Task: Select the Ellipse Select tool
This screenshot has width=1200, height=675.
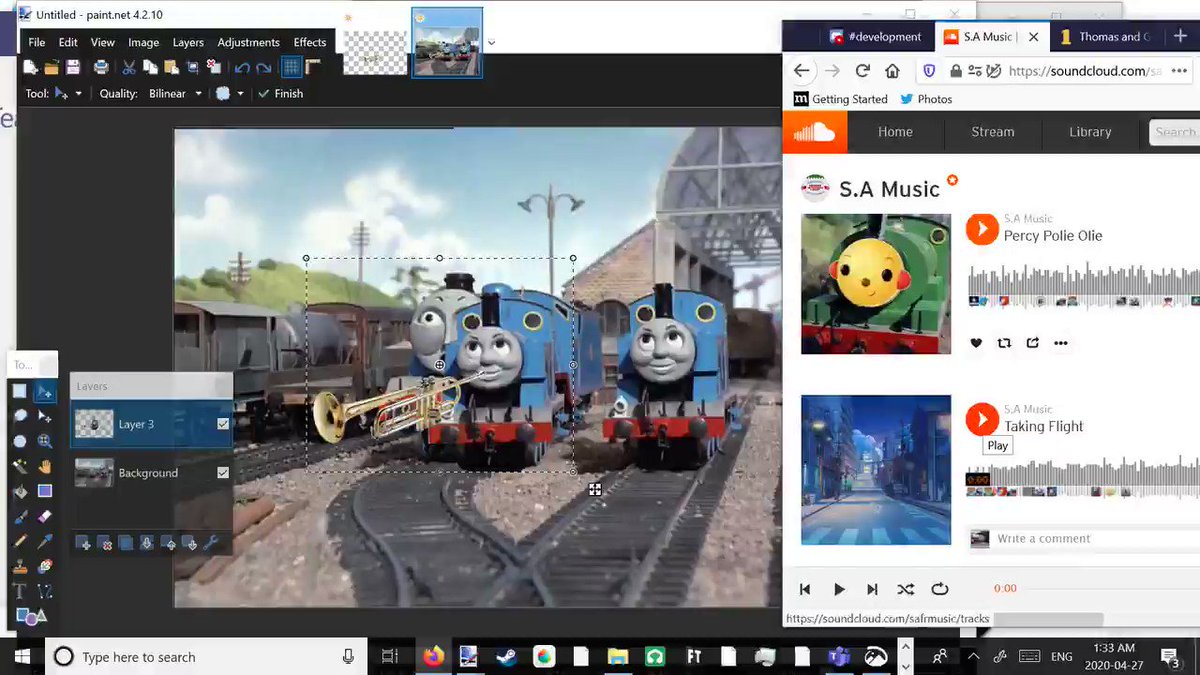Action: pyautogui.click(x=20, y=441)
